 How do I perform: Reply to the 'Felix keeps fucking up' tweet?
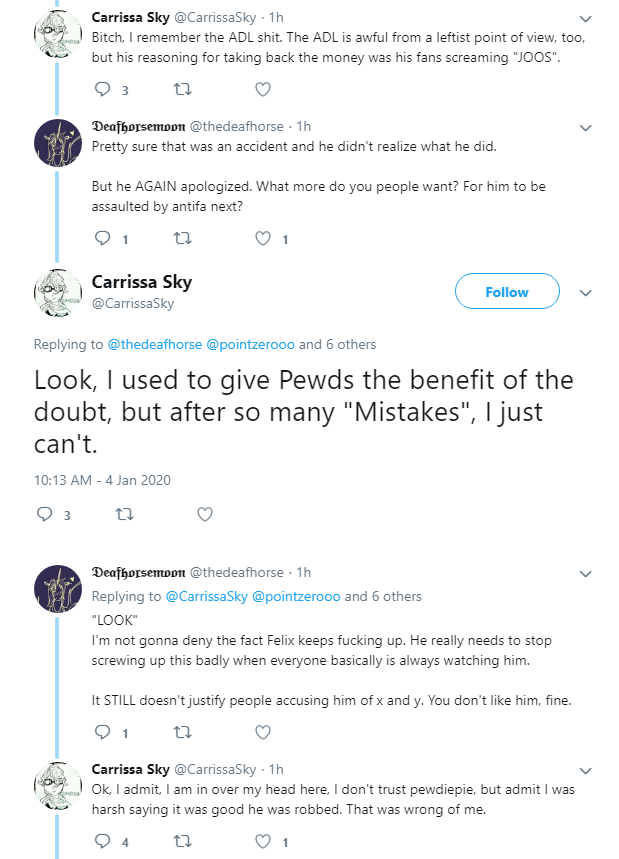(102, 732)
